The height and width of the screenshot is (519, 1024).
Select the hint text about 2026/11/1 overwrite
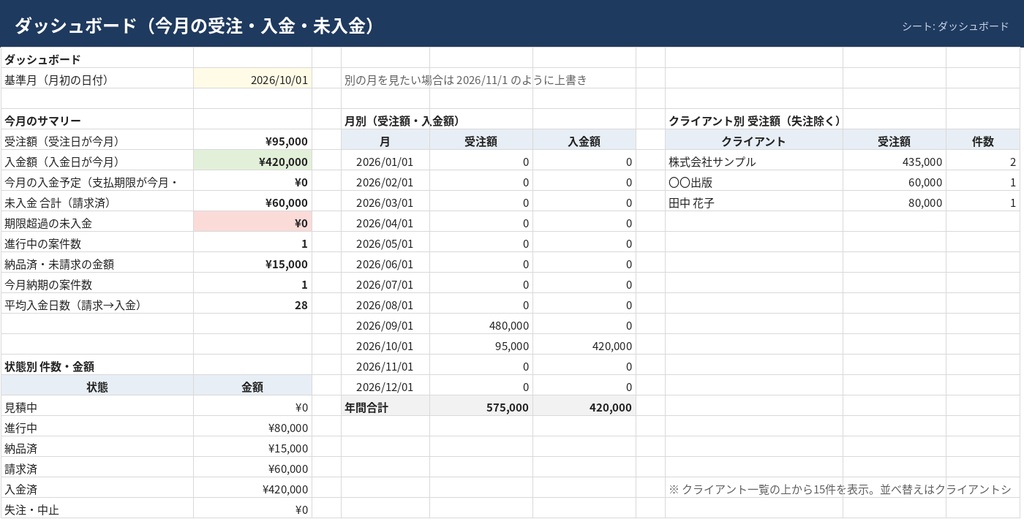(x=466, y=80)
